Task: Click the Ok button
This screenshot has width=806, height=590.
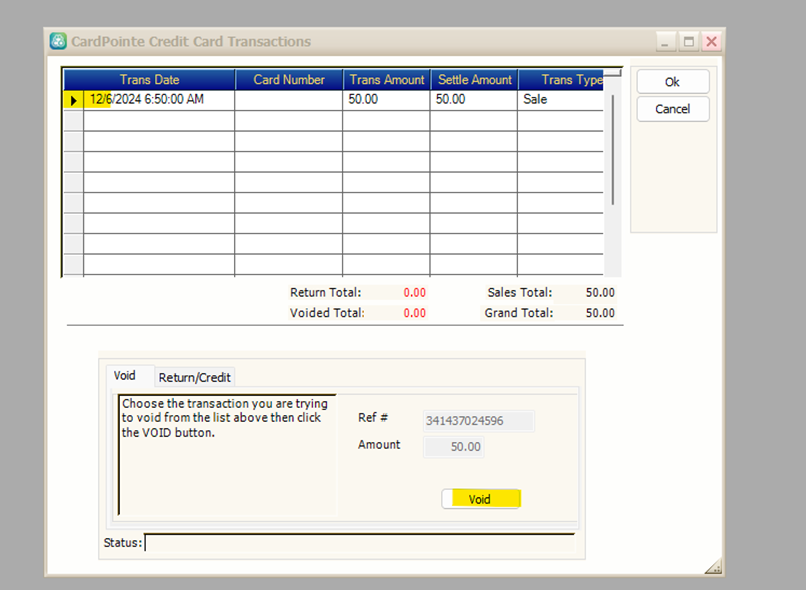Action: (x=673, y=82)
